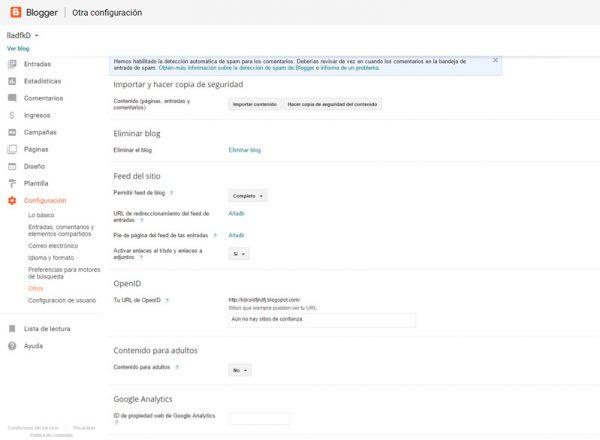Open the Campañas icon
600x440 pixels.
point(12,132)
